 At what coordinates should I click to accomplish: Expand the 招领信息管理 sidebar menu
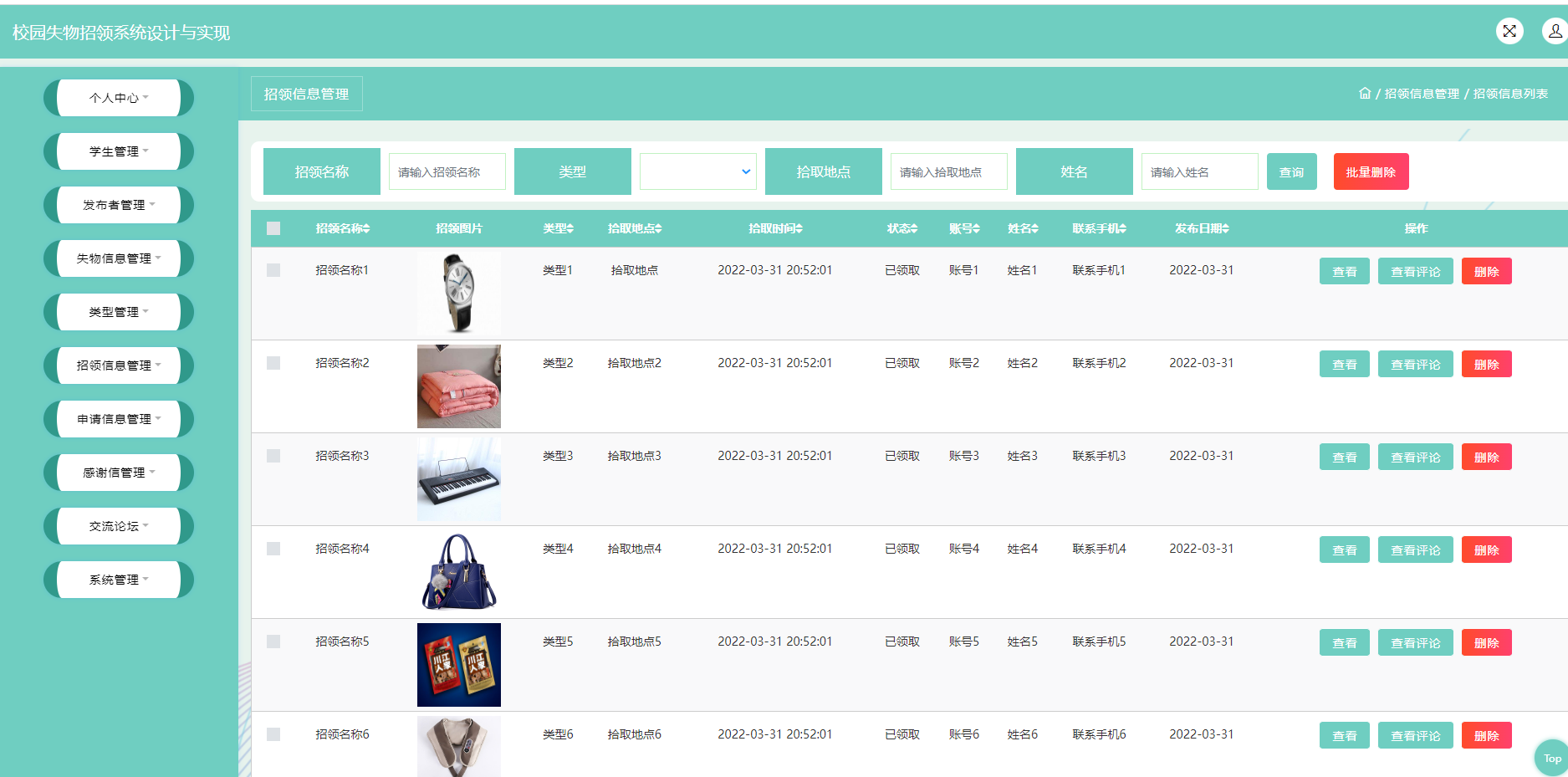119,365
